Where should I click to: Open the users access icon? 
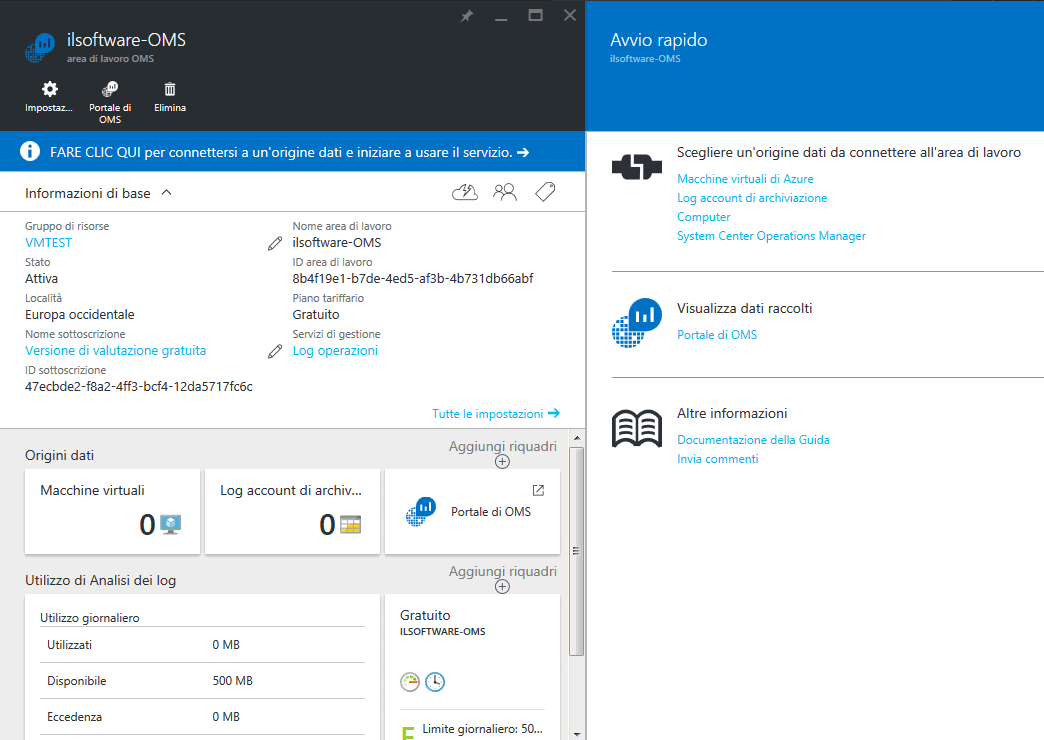tap(505, 192)
